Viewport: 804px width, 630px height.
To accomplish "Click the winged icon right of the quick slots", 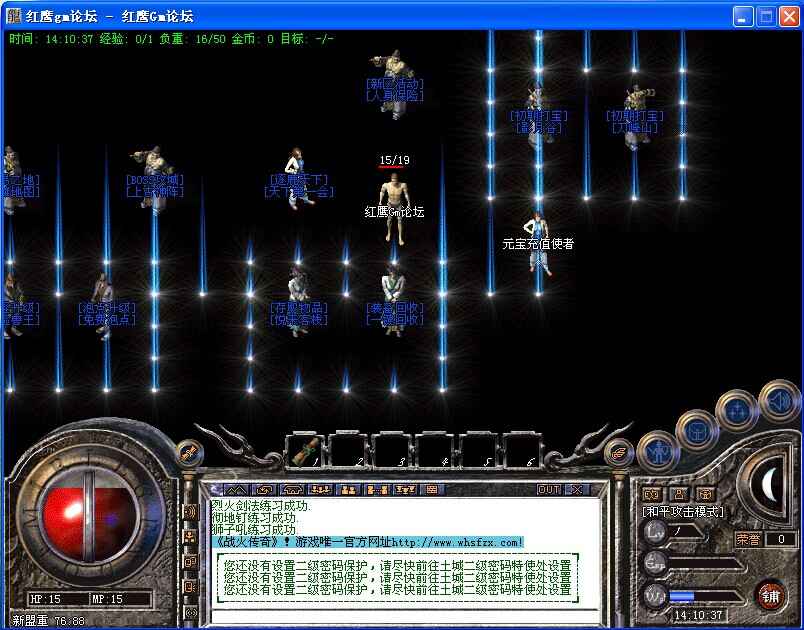I will click(618, 452).
